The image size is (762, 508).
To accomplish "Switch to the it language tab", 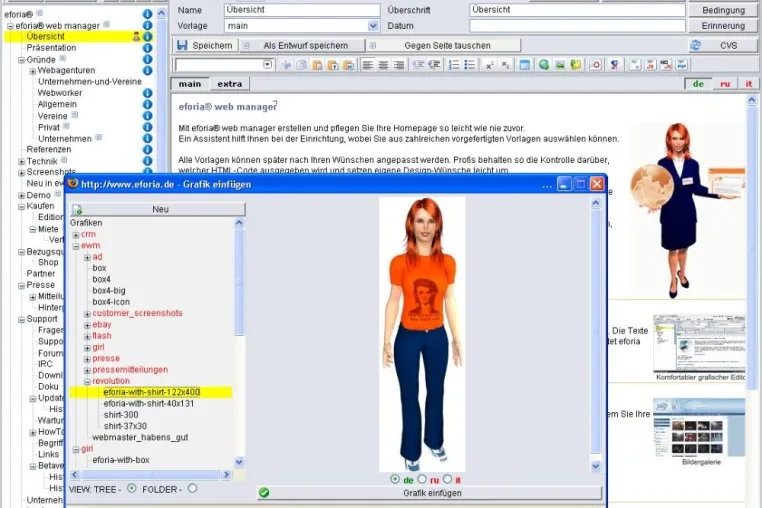I will tap(749, 84).
